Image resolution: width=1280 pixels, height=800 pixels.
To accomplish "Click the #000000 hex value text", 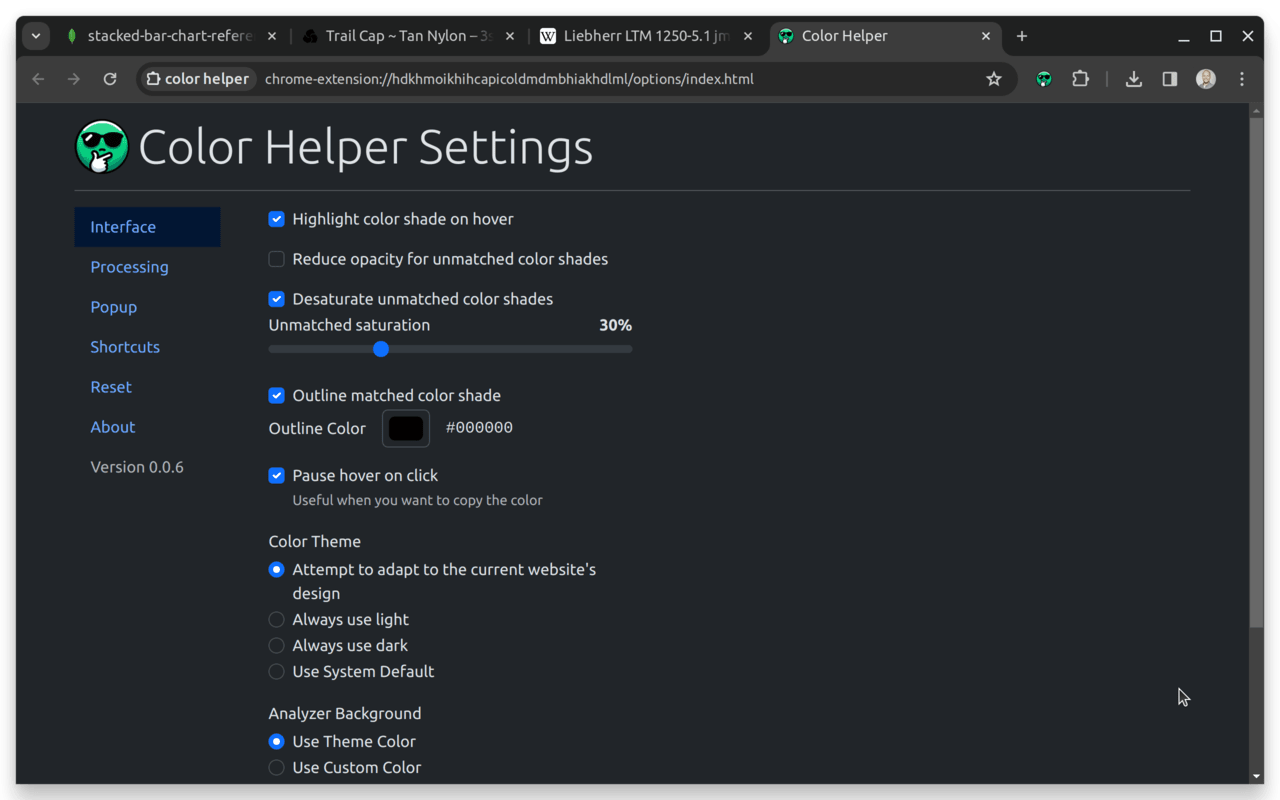I will point(479,428).
